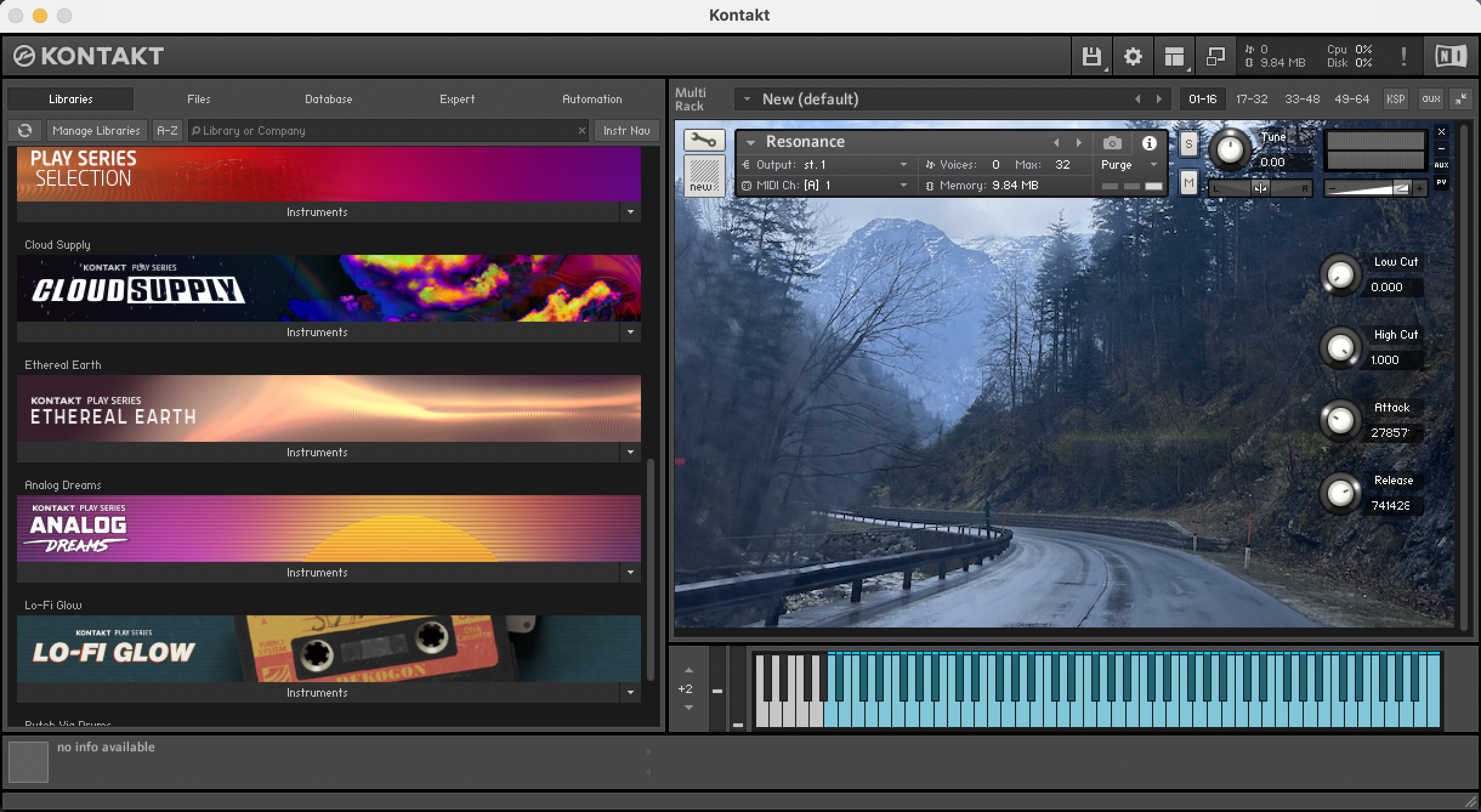Toggle the Instr Nav pane

tap(626, 130)
